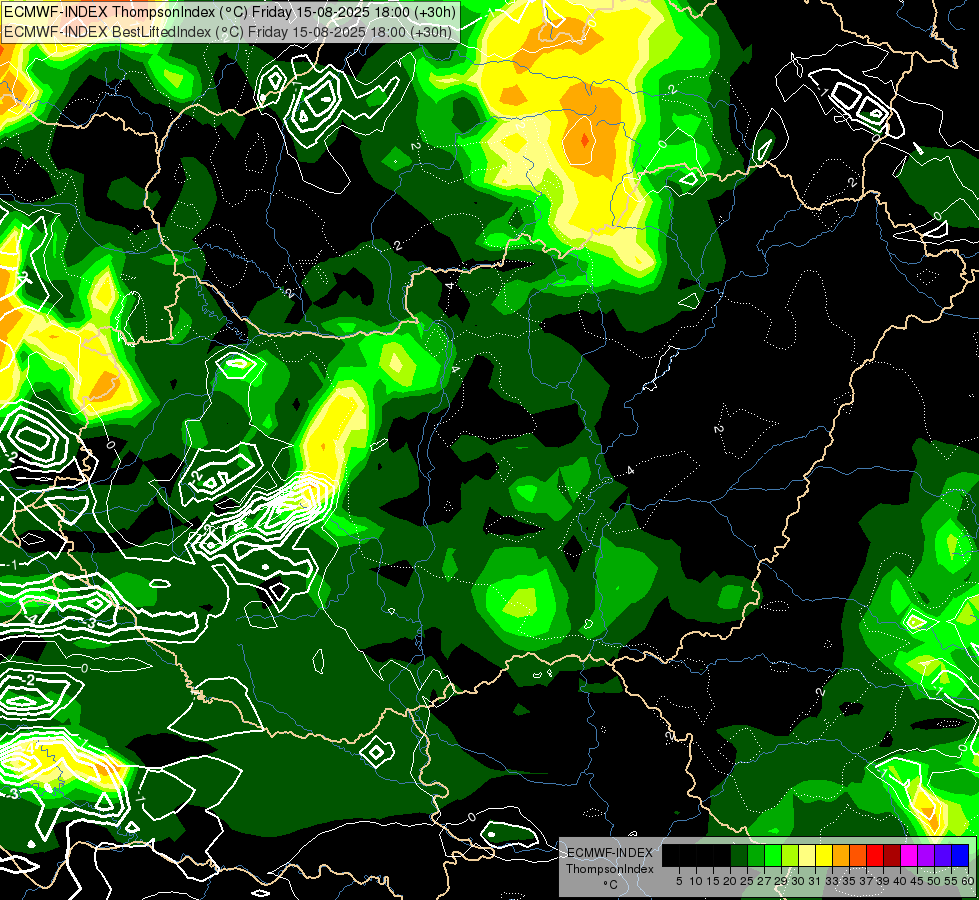
Task: Click the legend tick label 55
Action: tap(951, 881)
